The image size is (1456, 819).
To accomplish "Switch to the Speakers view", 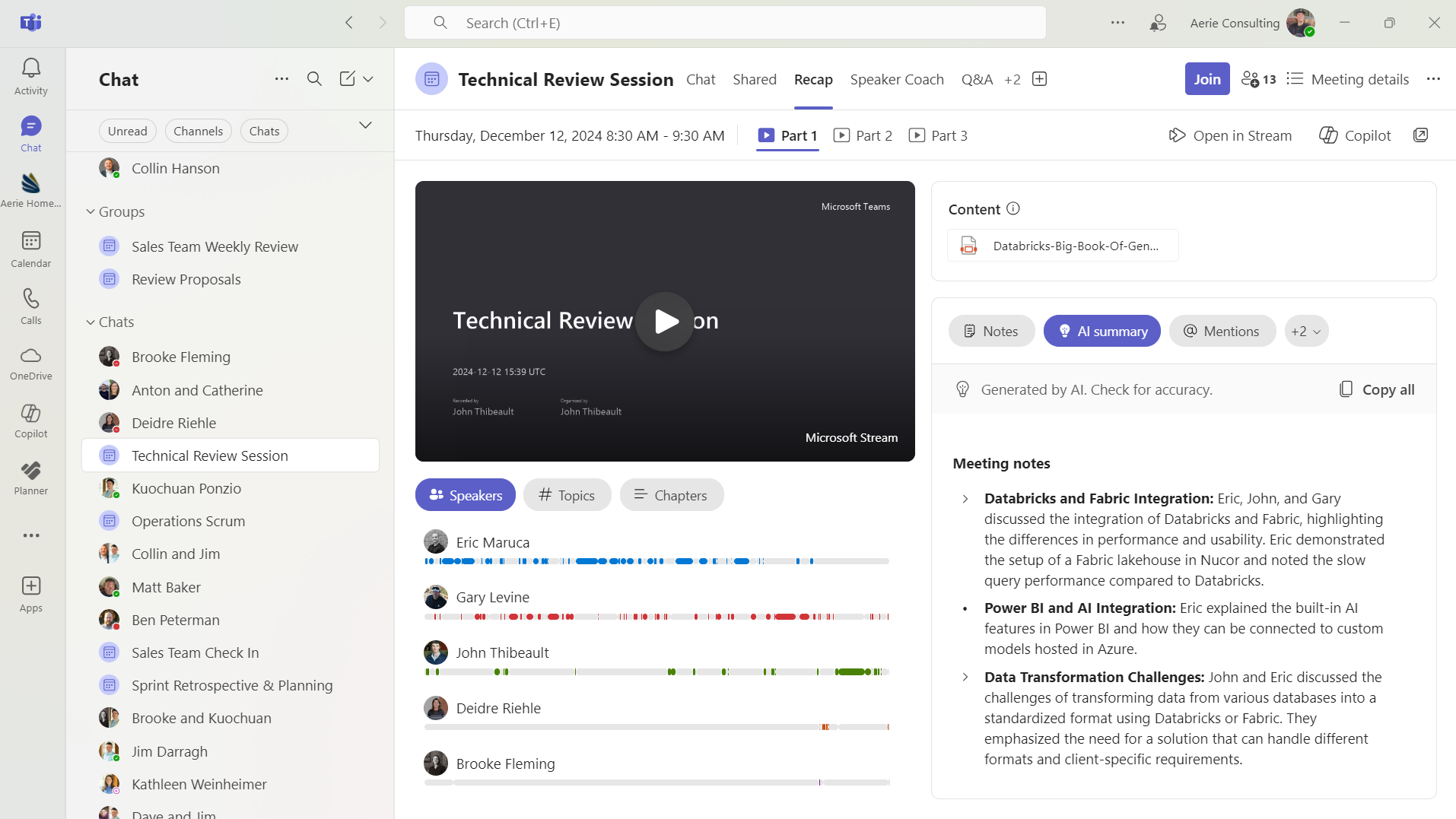I will coord(466,495).
